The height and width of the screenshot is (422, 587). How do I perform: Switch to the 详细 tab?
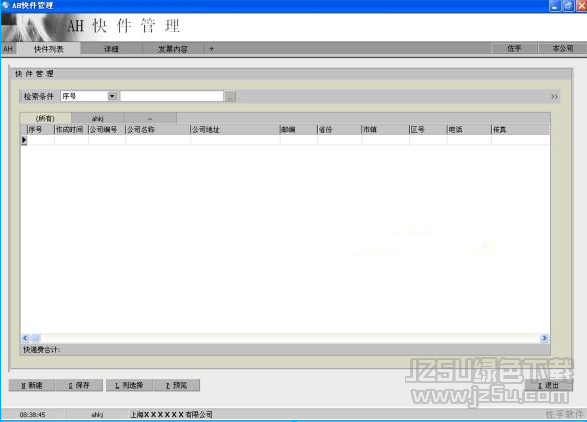click(x=111, y=49)
